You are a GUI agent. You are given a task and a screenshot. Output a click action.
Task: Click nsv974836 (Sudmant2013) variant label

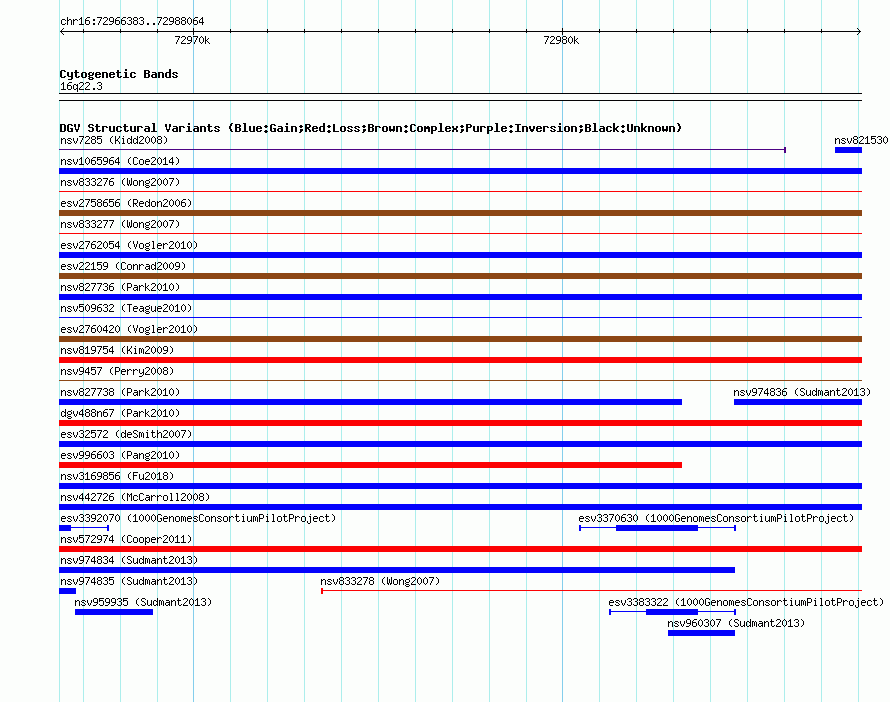pos(801,392)
